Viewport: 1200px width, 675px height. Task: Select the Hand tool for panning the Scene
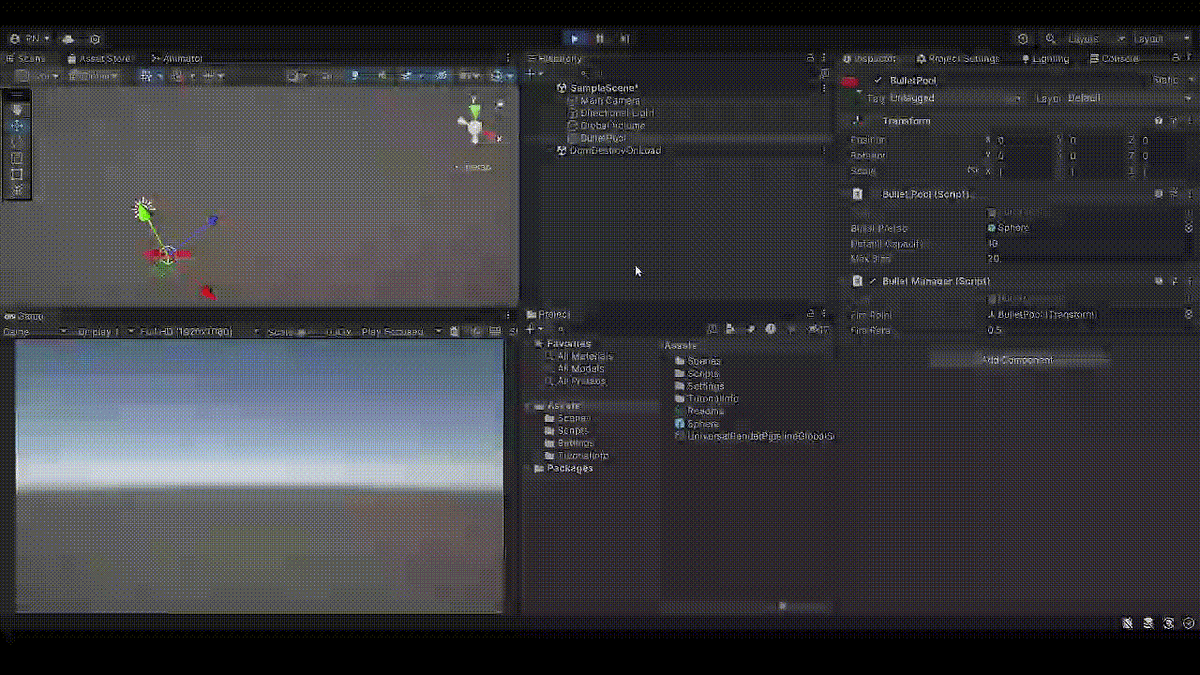click(x=16, y=109)
